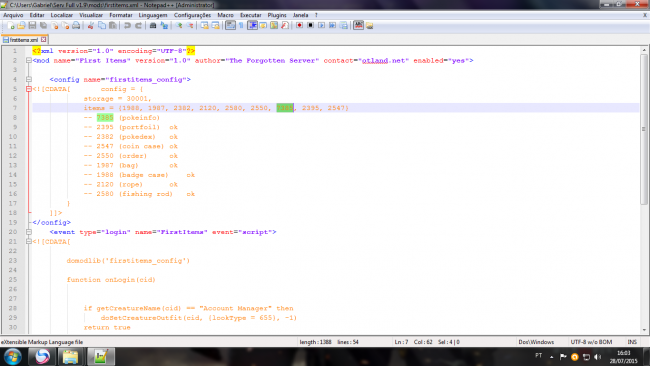Open the Replace dialog toolbar icon

tap(164, 26)
